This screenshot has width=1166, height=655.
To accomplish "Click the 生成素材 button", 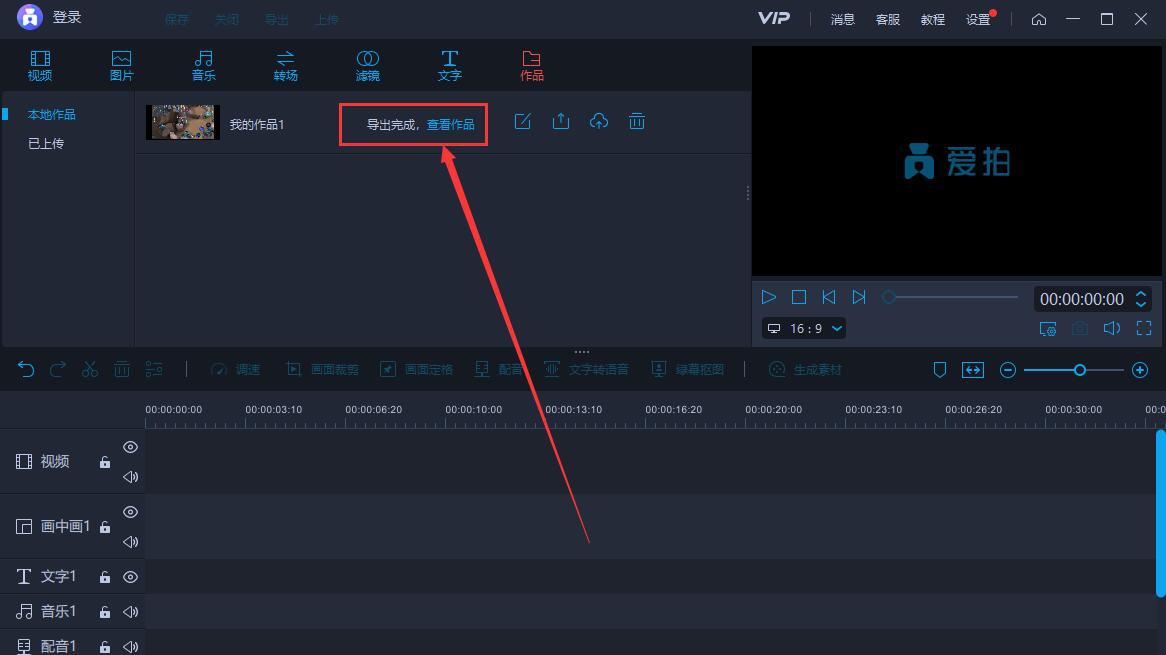I will click(x=805, y=370).
